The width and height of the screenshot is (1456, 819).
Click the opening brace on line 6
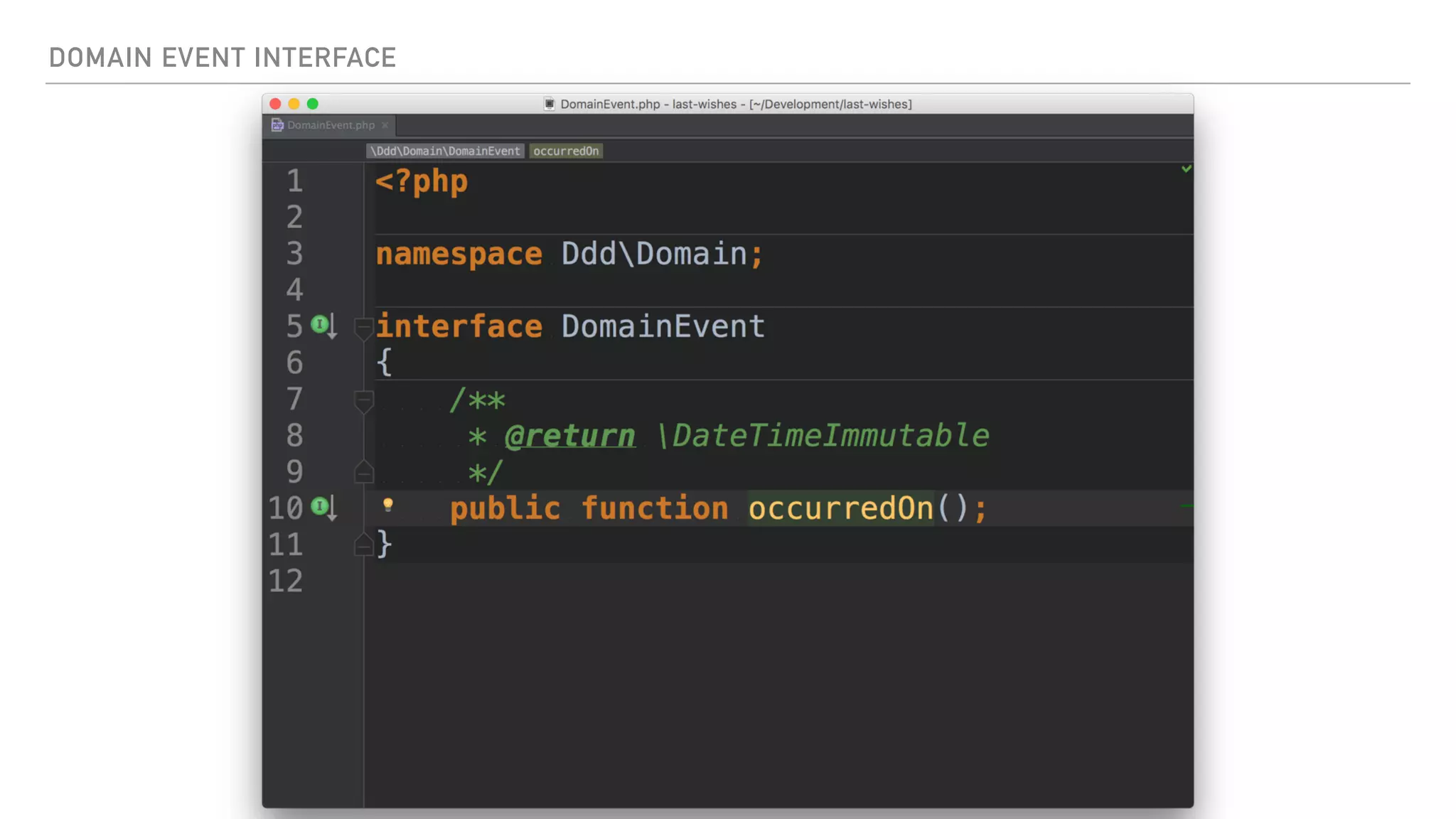[x=384, y=363]
